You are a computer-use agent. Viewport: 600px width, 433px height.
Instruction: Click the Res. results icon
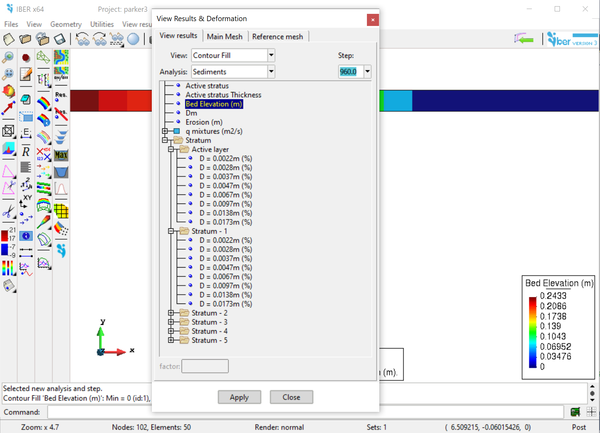(61, 95)
